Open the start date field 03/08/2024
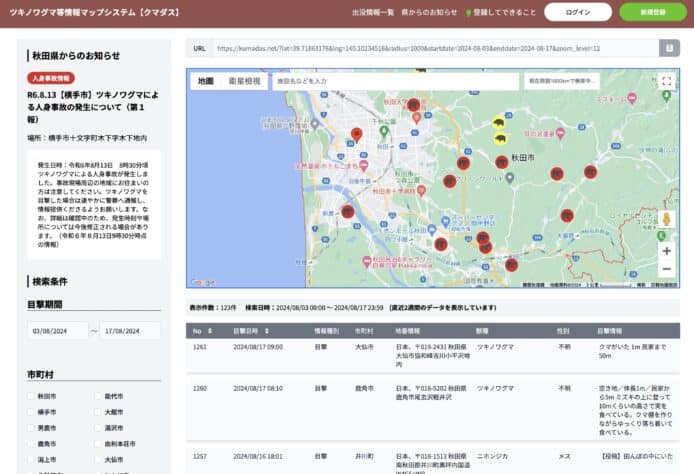 tap(57, 331)
